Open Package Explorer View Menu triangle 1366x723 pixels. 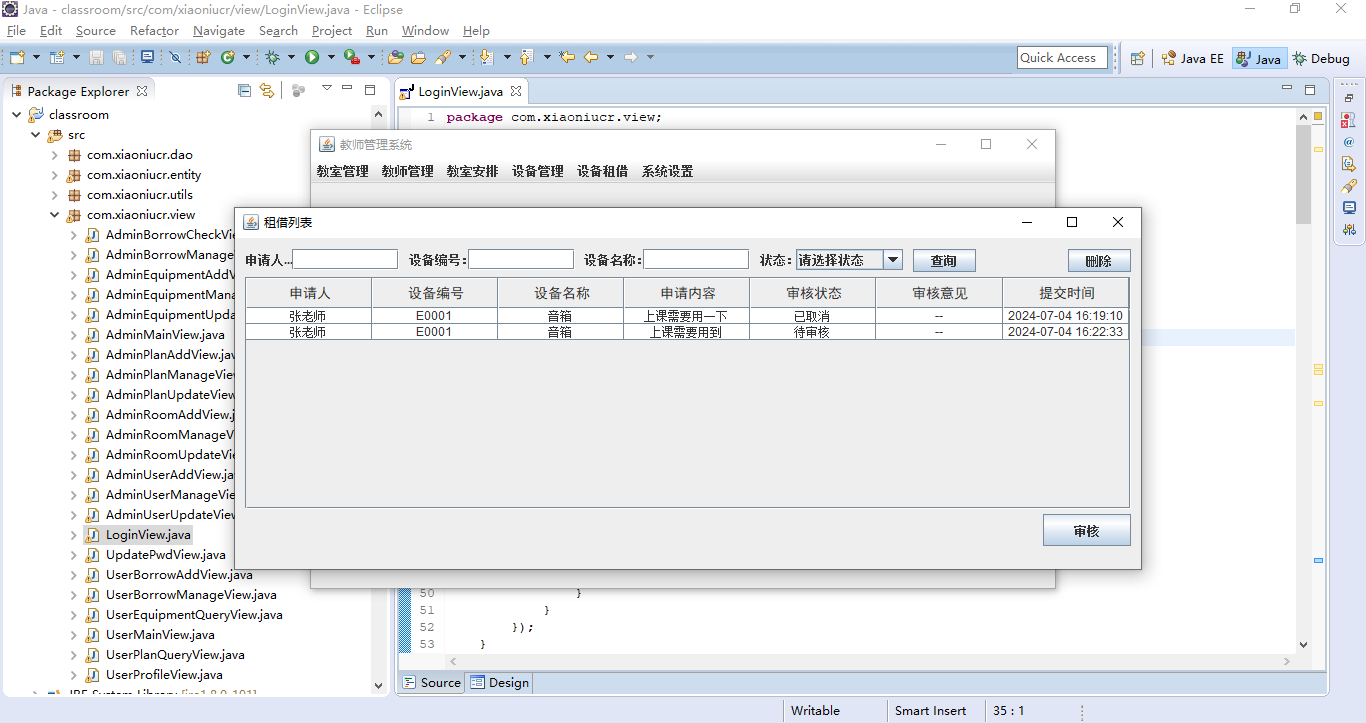click(x=326, y=89)
